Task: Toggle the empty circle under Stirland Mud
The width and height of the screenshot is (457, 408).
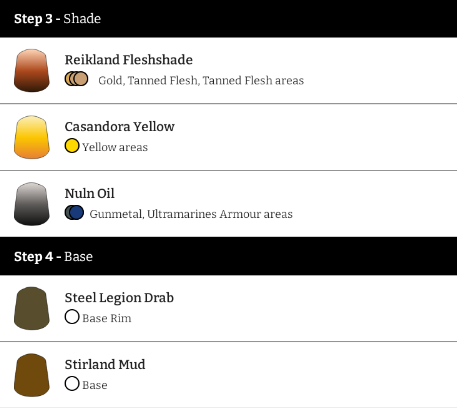Action: (72, 383)
